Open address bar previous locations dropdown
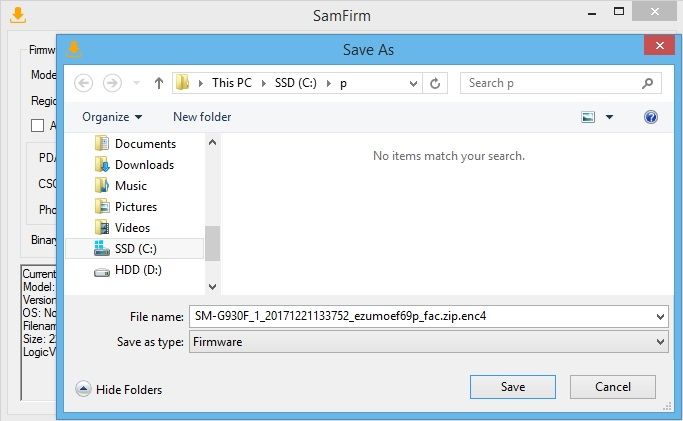683x421 pixels. click(413, 83)
